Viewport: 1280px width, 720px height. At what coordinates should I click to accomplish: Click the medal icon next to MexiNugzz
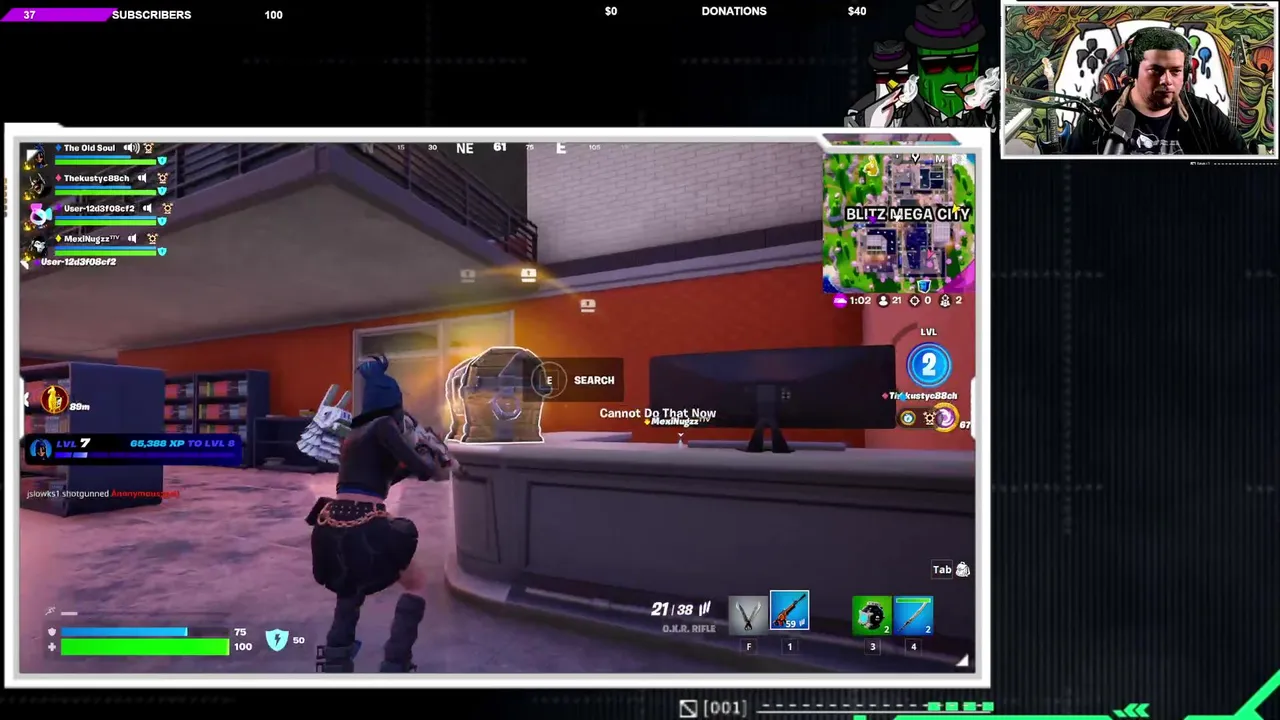tap(152, 239)
